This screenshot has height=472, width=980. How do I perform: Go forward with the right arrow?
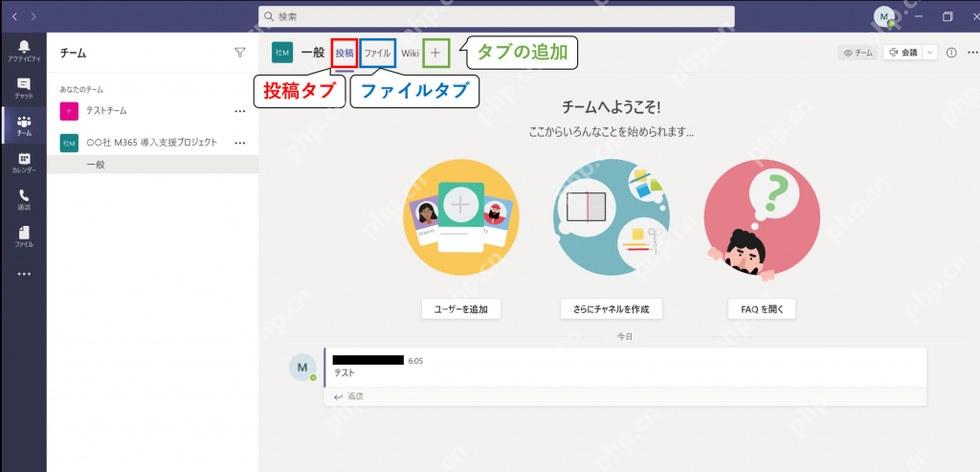33,17
